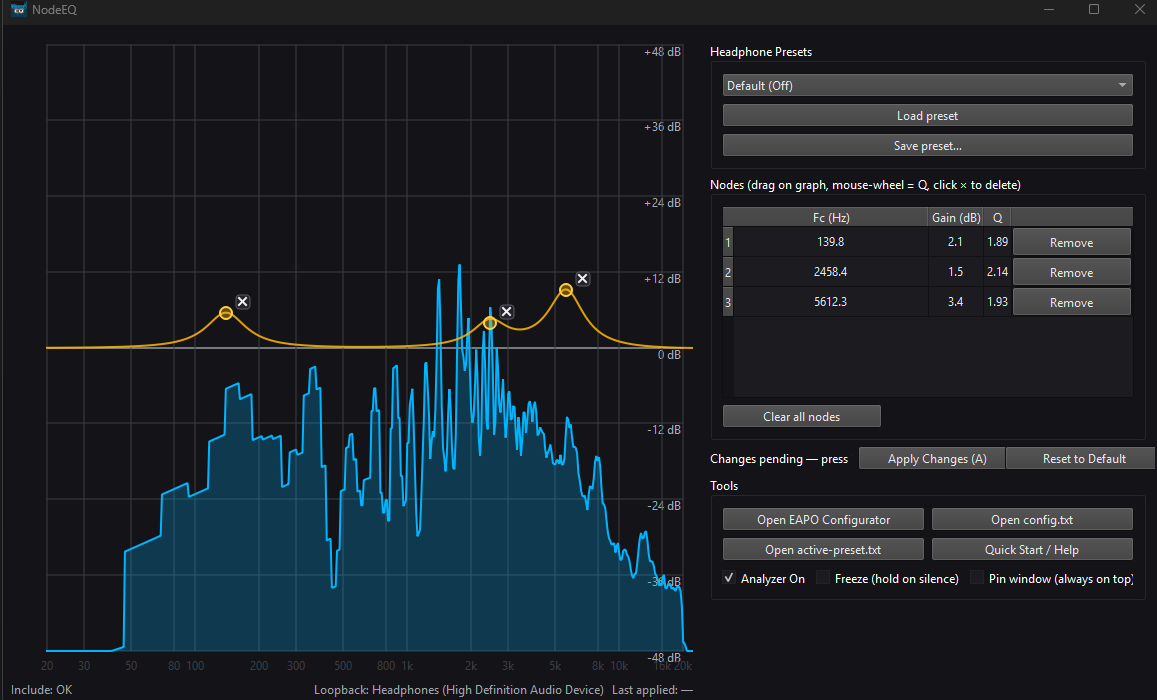Open the Quick Start / Help guide
The image size is (1157, 700).
pyautogui.click(x=1031, y=549)
